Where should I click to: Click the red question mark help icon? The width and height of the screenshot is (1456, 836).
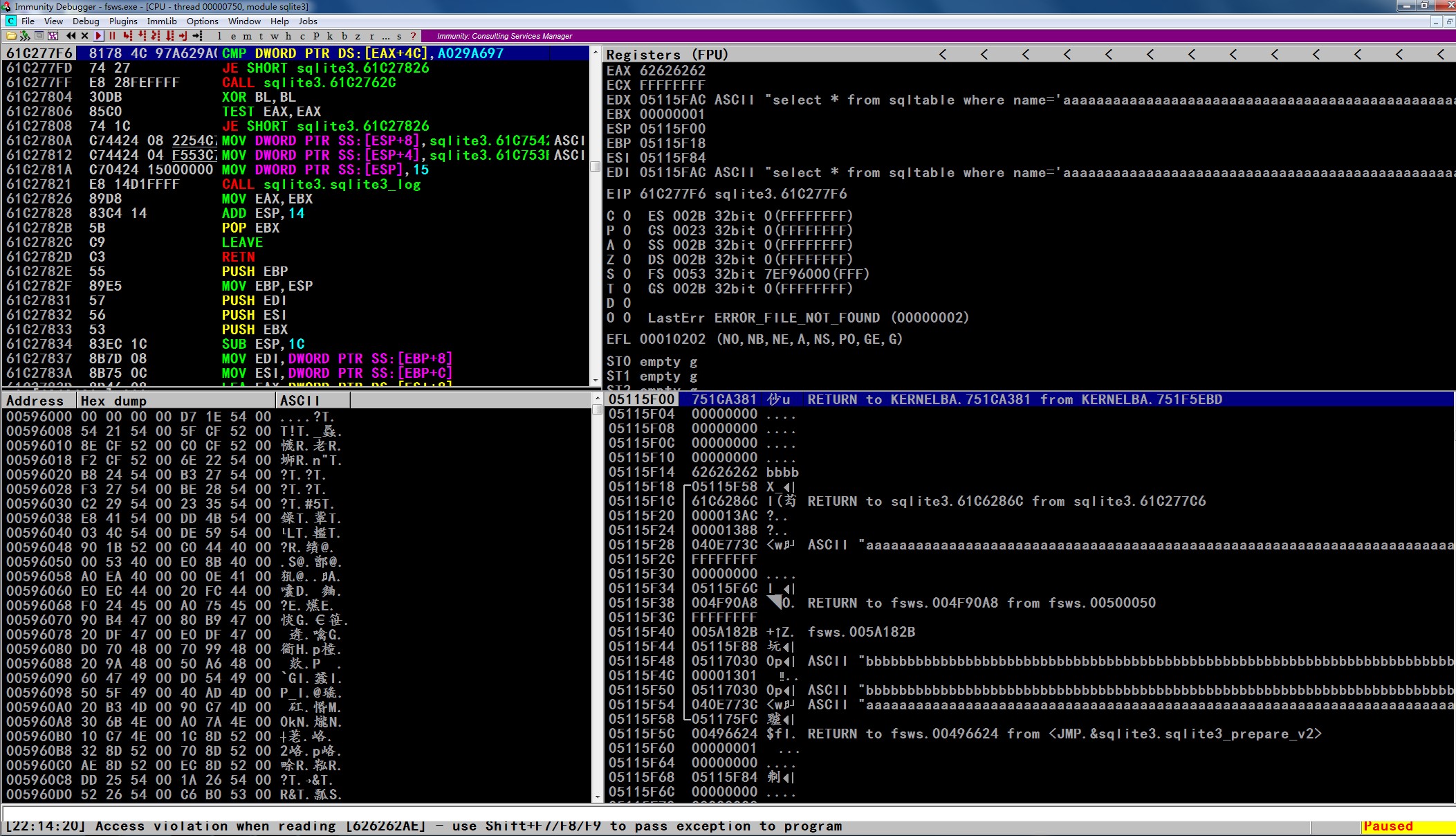[413, 36]
